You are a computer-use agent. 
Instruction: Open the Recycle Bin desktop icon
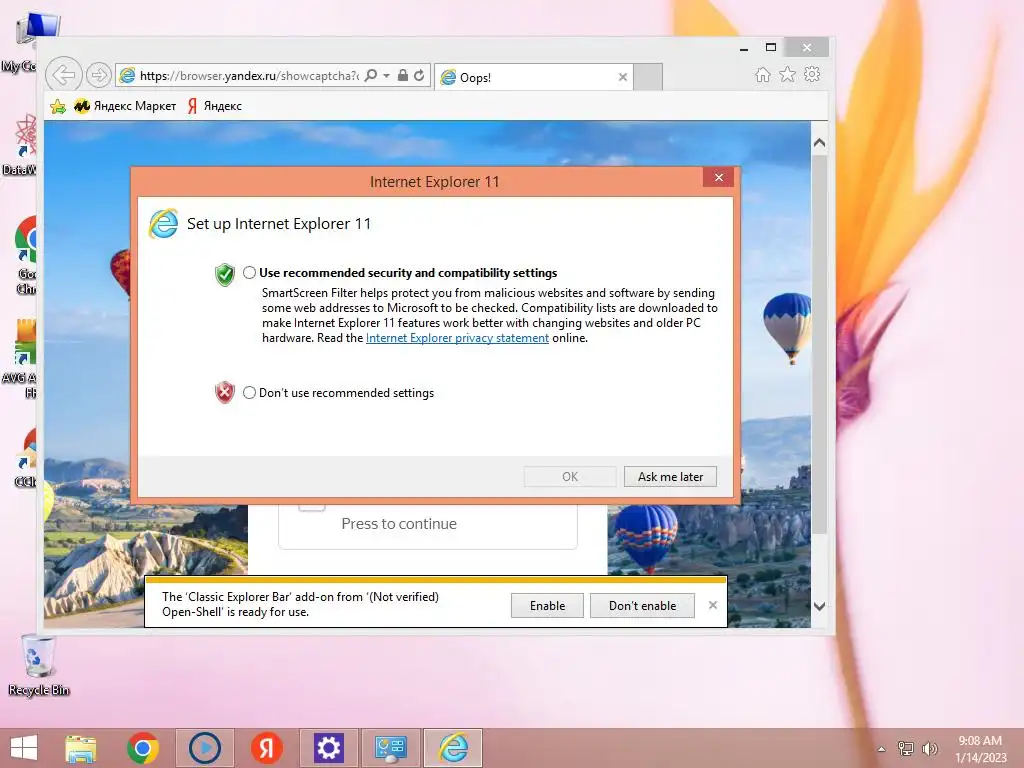(x=39, y=665)
